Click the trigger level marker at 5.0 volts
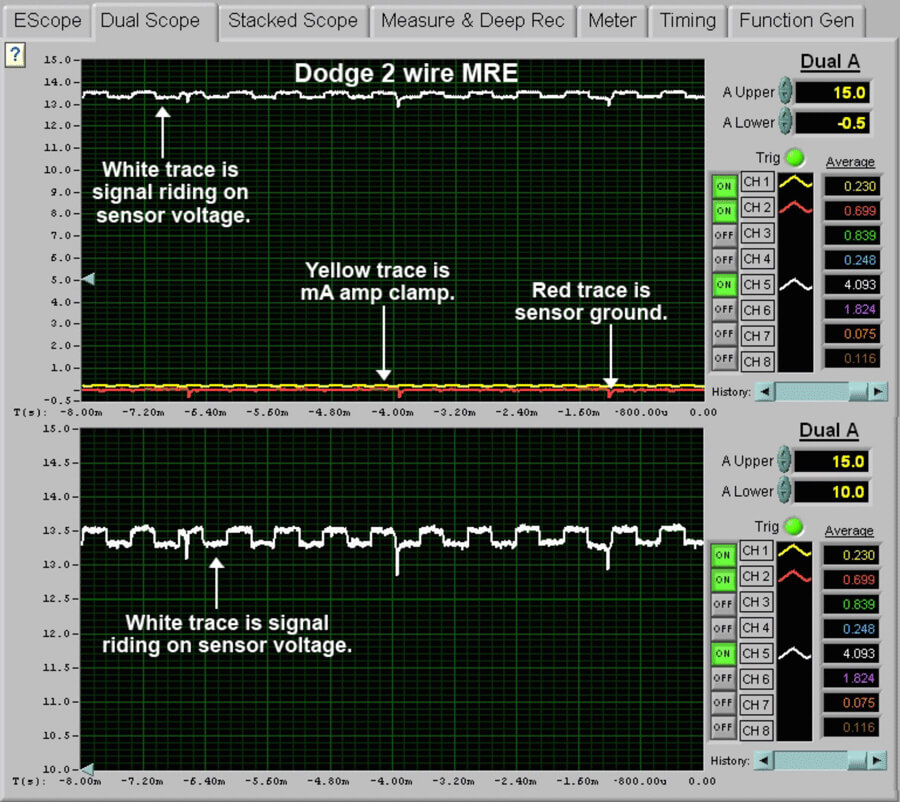The width and height of the screenshot is (900, 802). click(x=88, y=280)
